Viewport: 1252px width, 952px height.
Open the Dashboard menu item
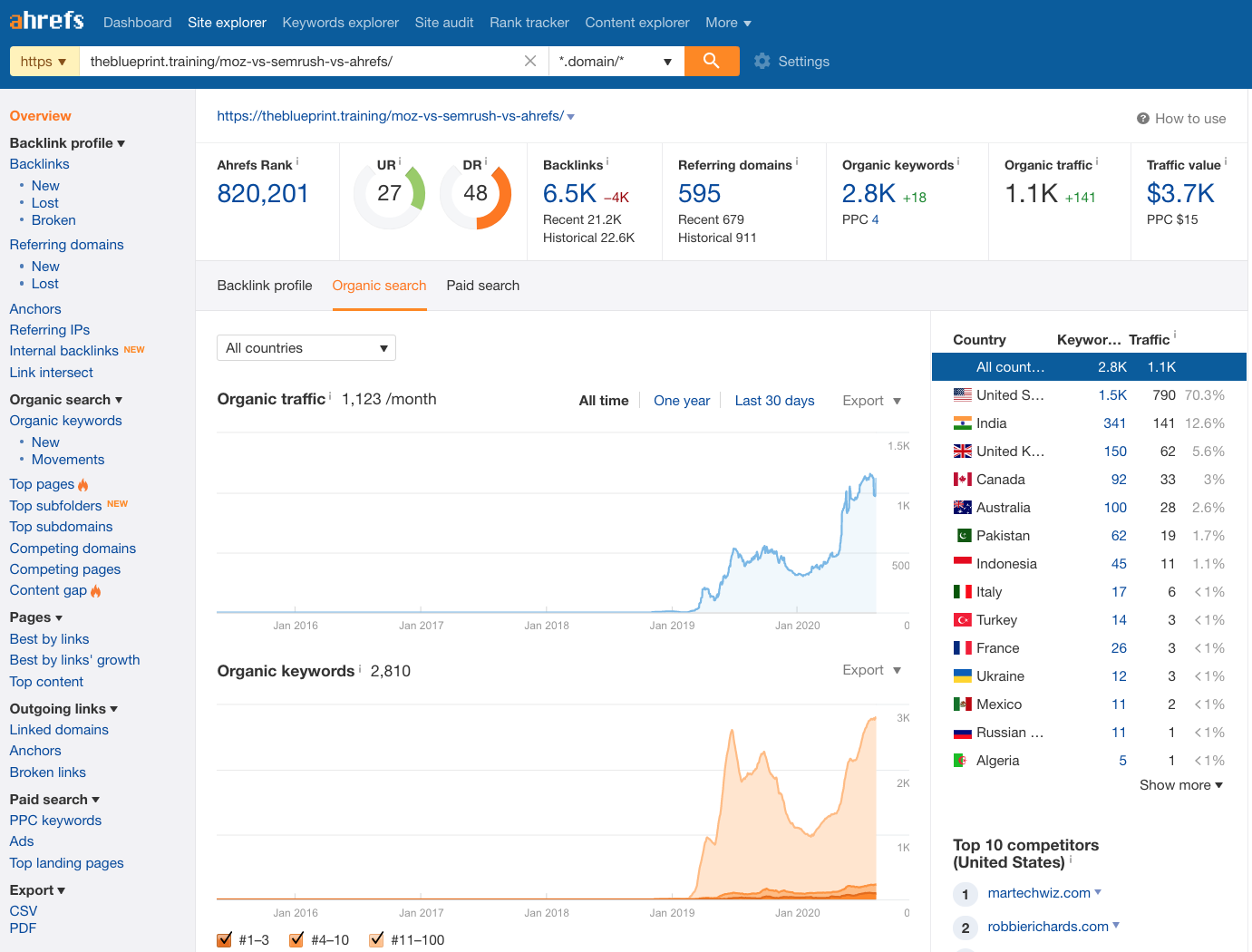point(138,23)
